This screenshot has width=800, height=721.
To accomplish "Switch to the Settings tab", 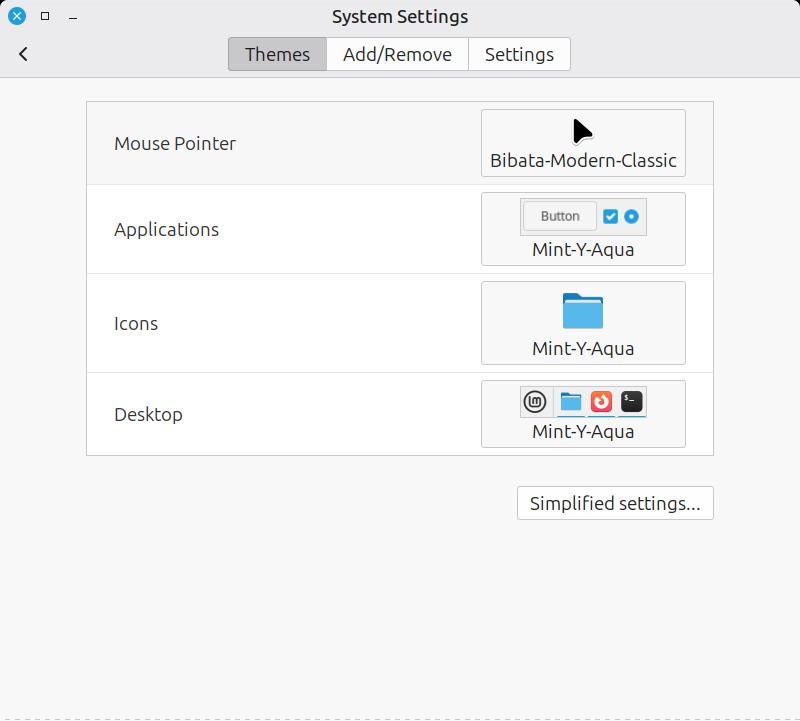I will click(519, 54).
